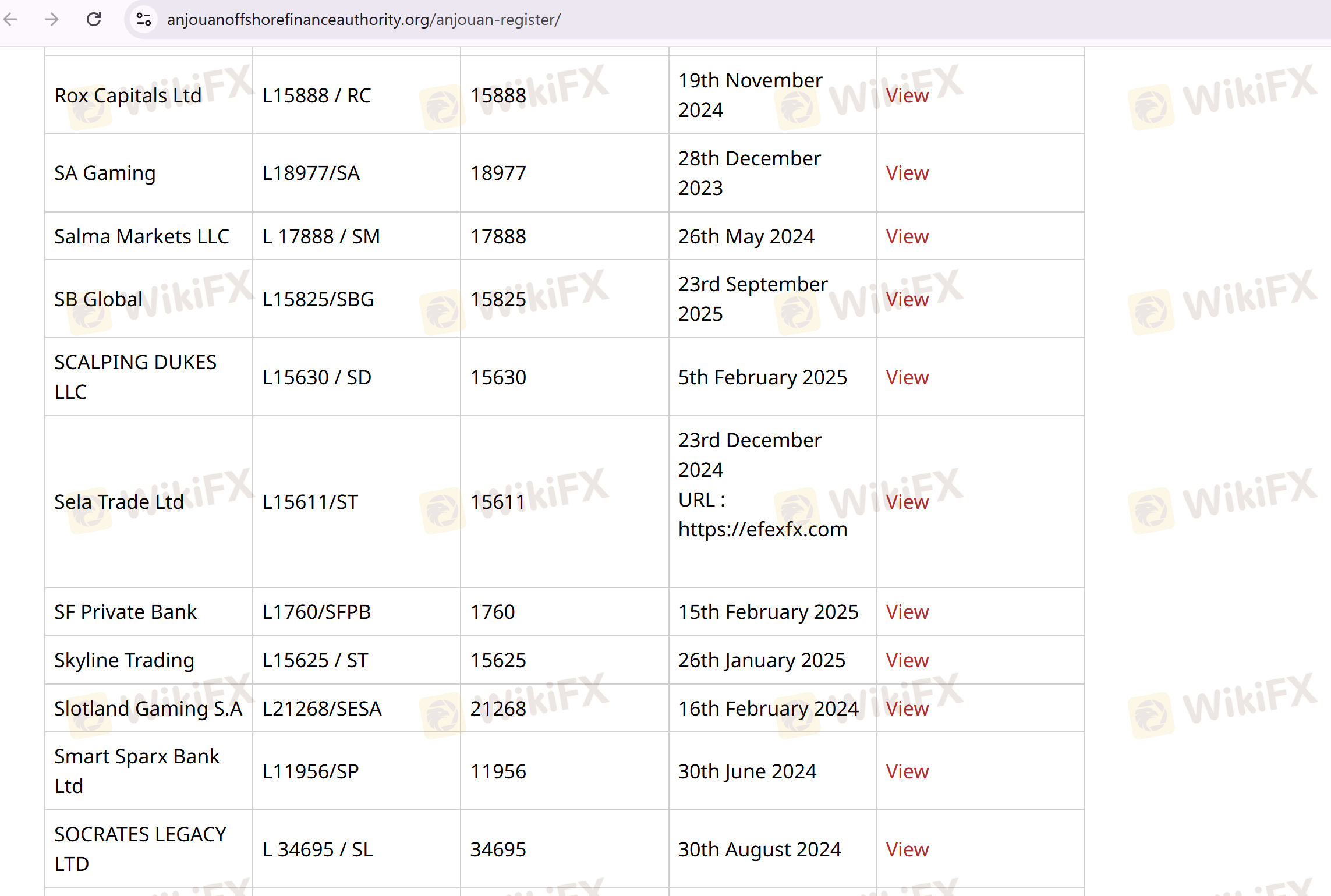Select registration number '34695'
This screenshot has width=1331, height=896.
pos(498,849)
